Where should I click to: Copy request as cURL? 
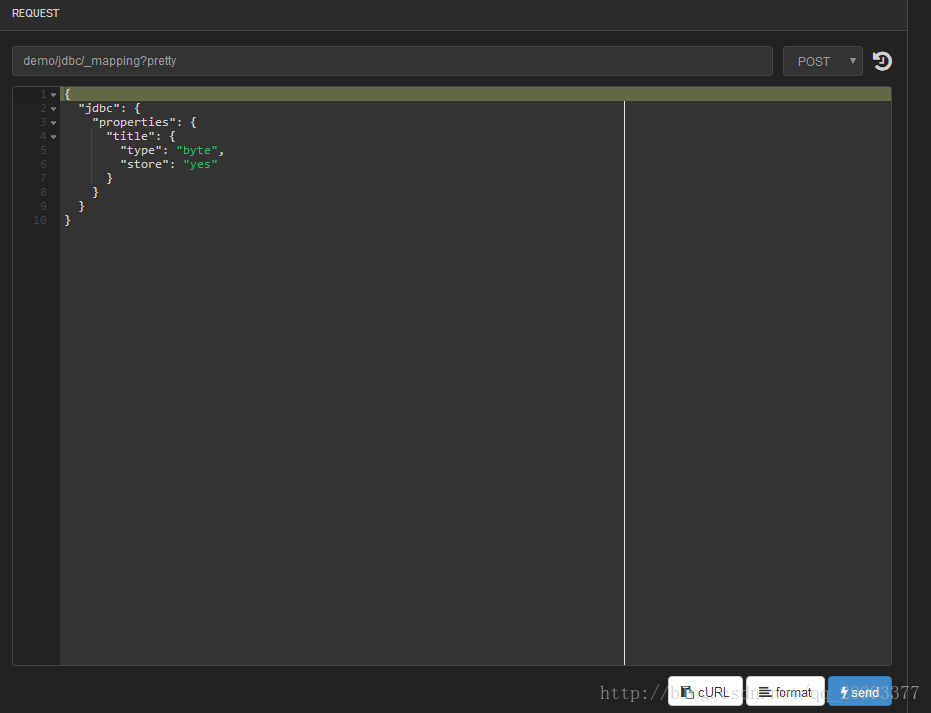pyautogui.click(x=705, y=692)
